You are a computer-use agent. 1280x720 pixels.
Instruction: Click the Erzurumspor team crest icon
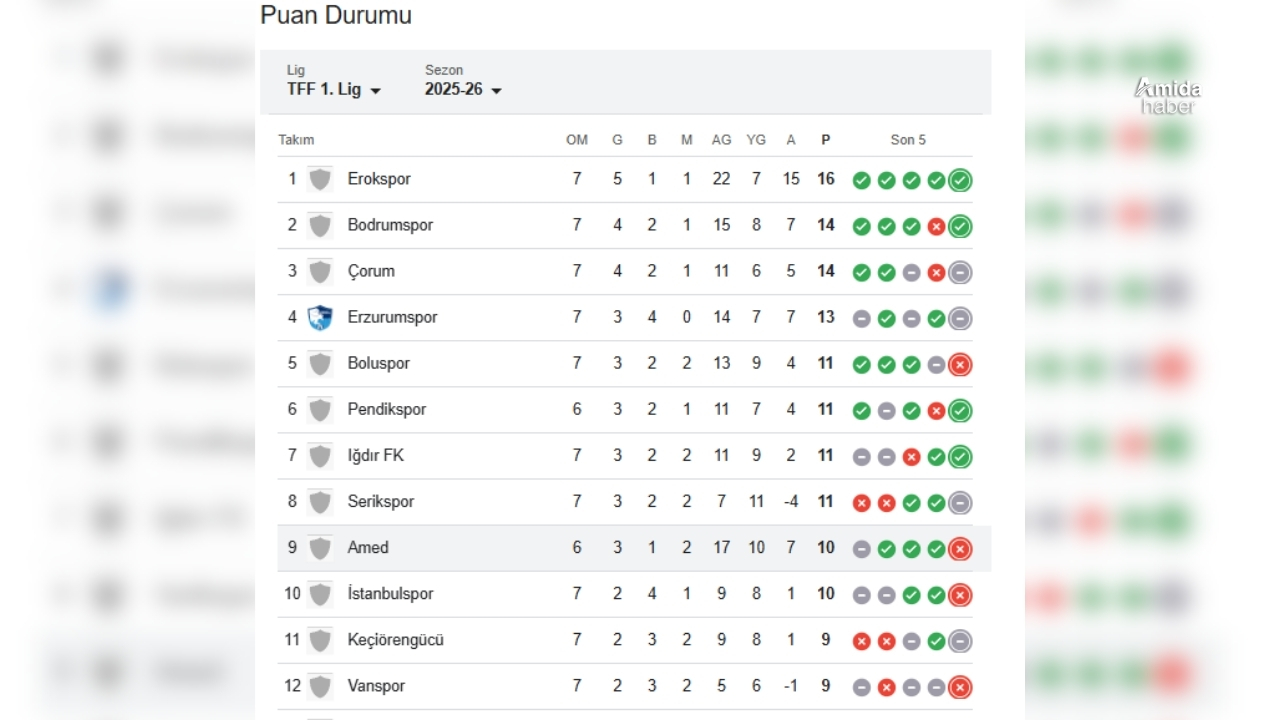pyautogui.click(x=319, y=317)
